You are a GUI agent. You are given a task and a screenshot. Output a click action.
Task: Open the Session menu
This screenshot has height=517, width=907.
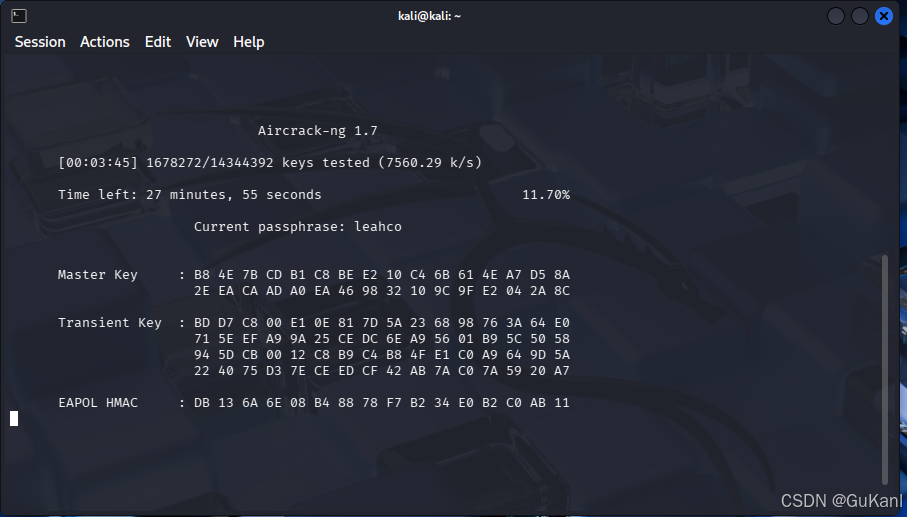pyautogui.click(x=40, y=42)
